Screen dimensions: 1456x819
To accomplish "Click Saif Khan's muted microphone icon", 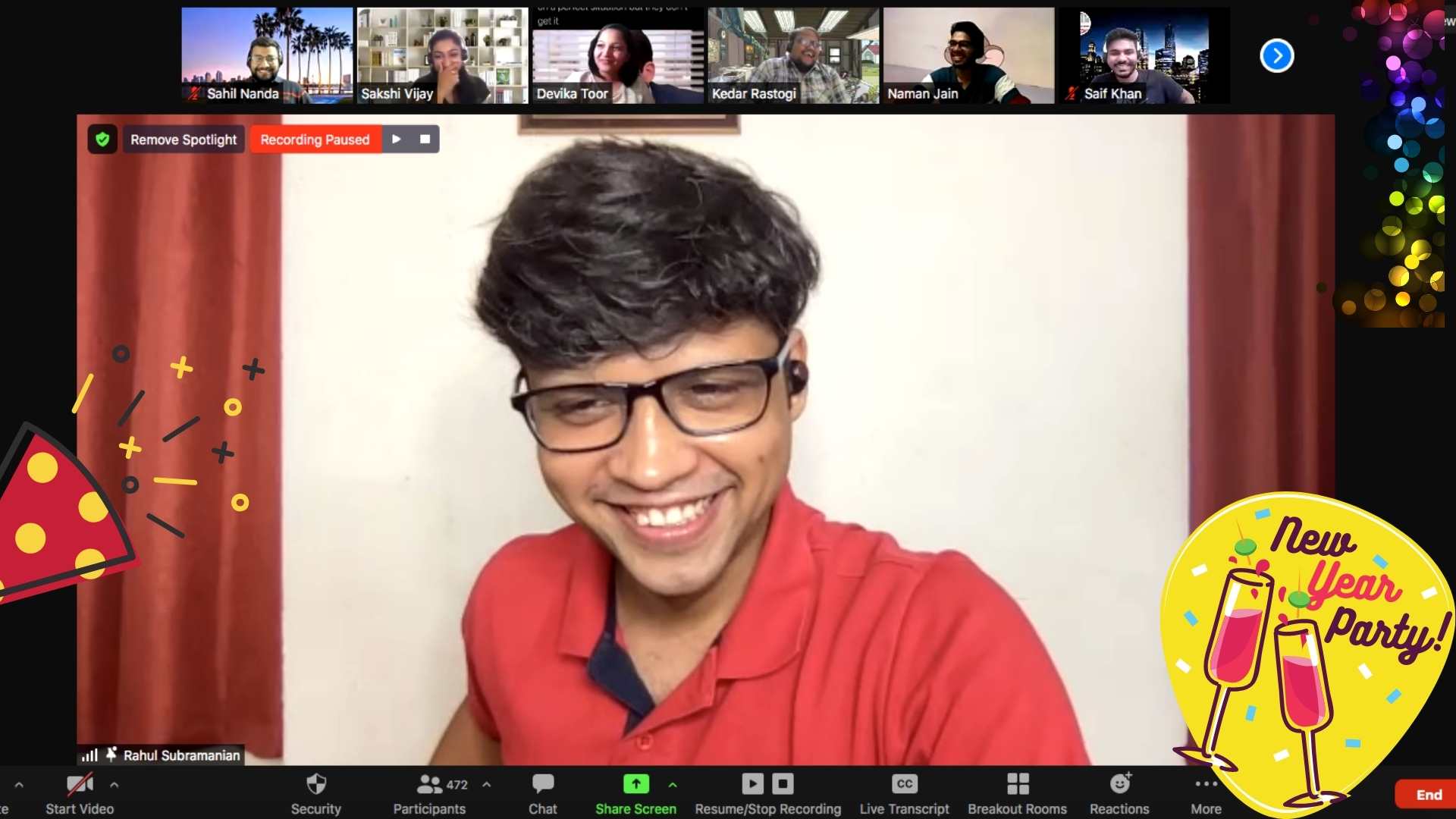I will tap(1071, 94).
